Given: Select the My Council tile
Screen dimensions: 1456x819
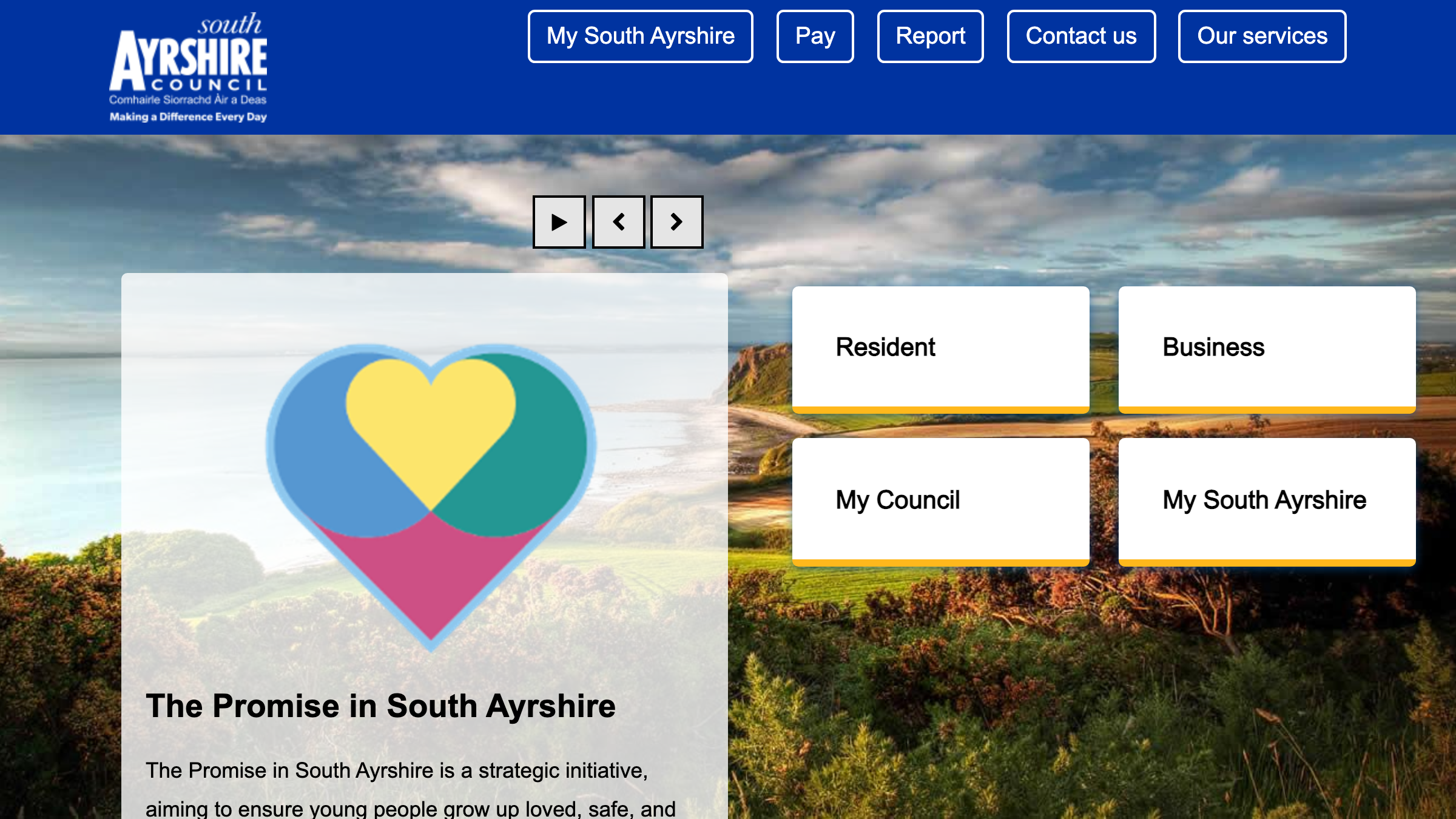Looking at the screenshot, I should pyautogui.click(x=940, y=502).
